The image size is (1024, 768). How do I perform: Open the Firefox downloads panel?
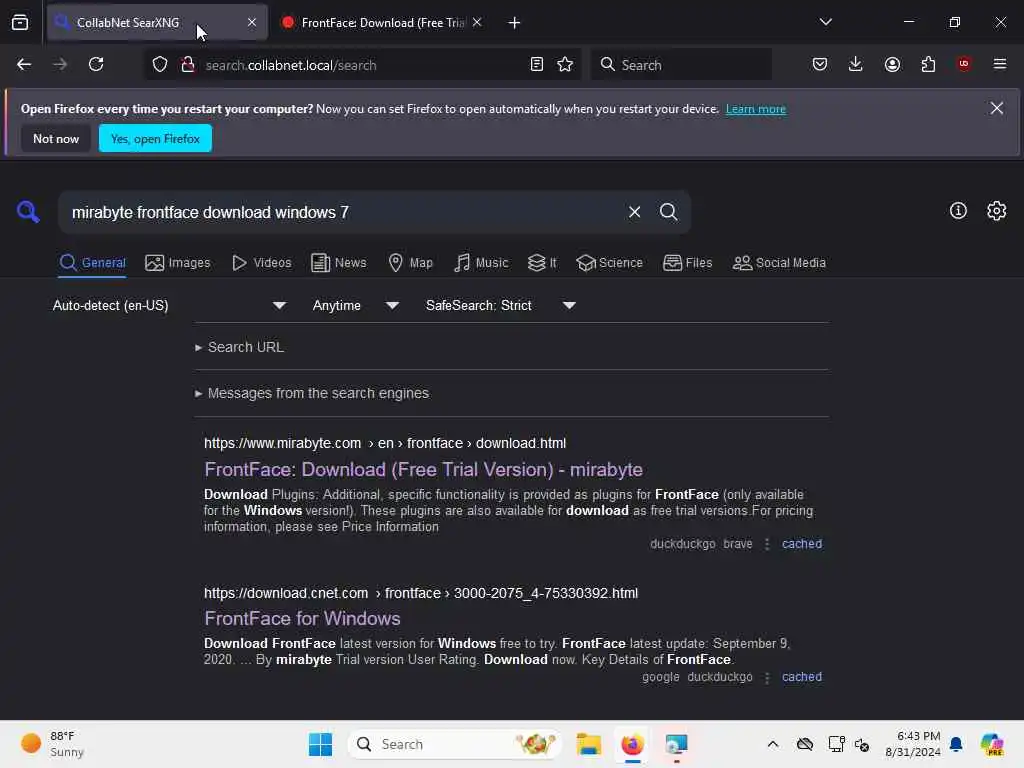(x=856, y=64)
